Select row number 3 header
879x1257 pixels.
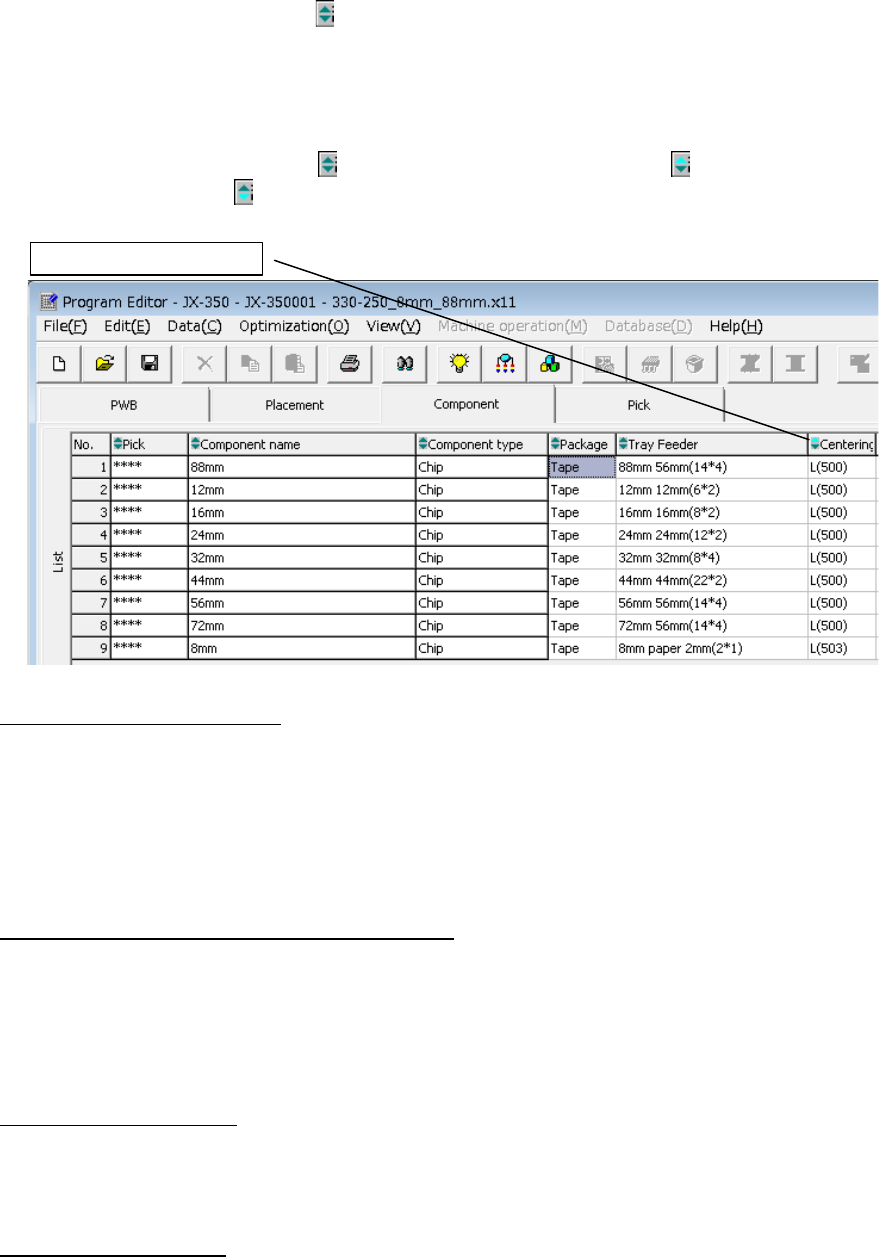tap(90, 512)
